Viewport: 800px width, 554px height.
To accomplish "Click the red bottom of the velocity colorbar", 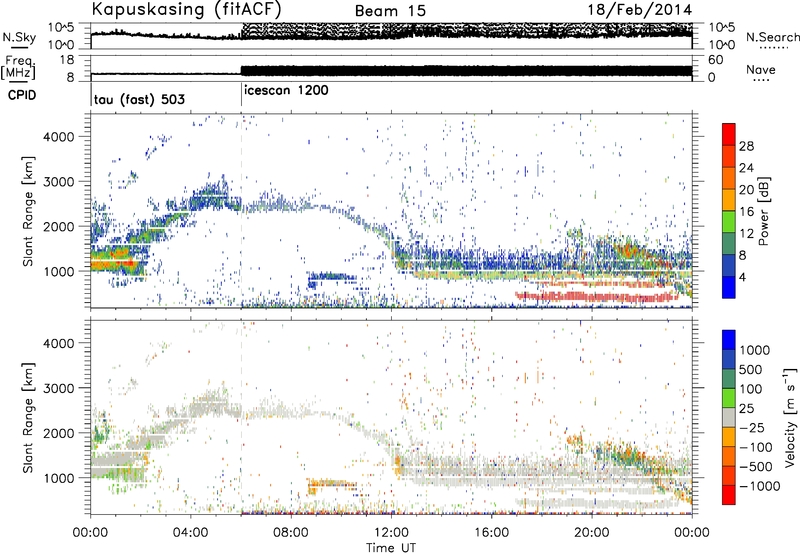I will 729,495.
